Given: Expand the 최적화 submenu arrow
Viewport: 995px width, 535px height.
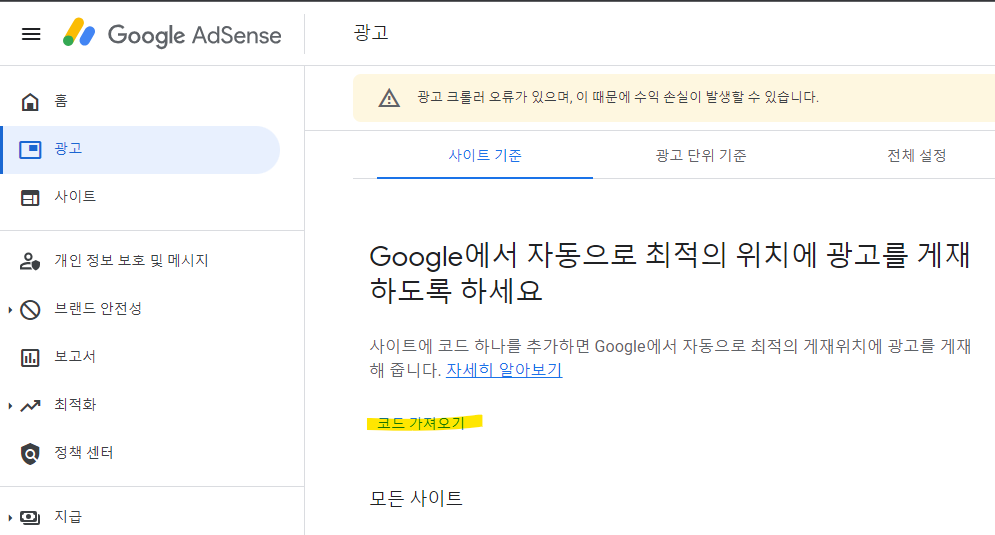Looking at the screenshot, I should [10, 406].
